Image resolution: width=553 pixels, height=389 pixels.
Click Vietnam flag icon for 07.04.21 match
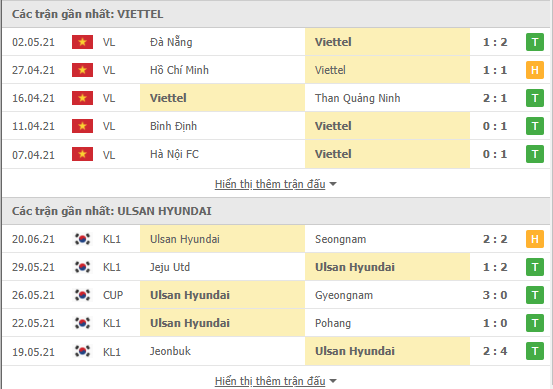[x=83, y=154]
